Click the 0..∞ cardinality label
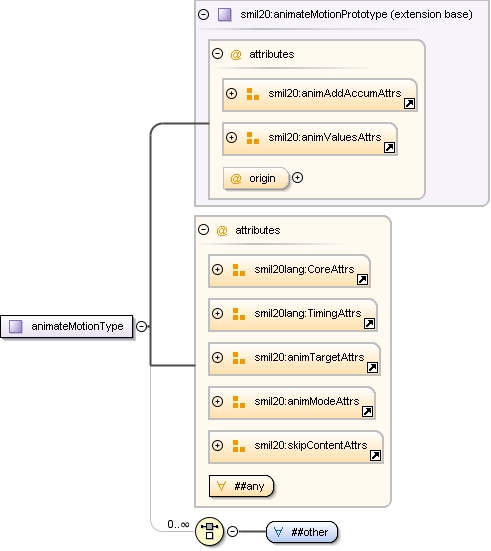Viewport: 491px width, 551px height. pyautogui.click(x=178, y=524)
